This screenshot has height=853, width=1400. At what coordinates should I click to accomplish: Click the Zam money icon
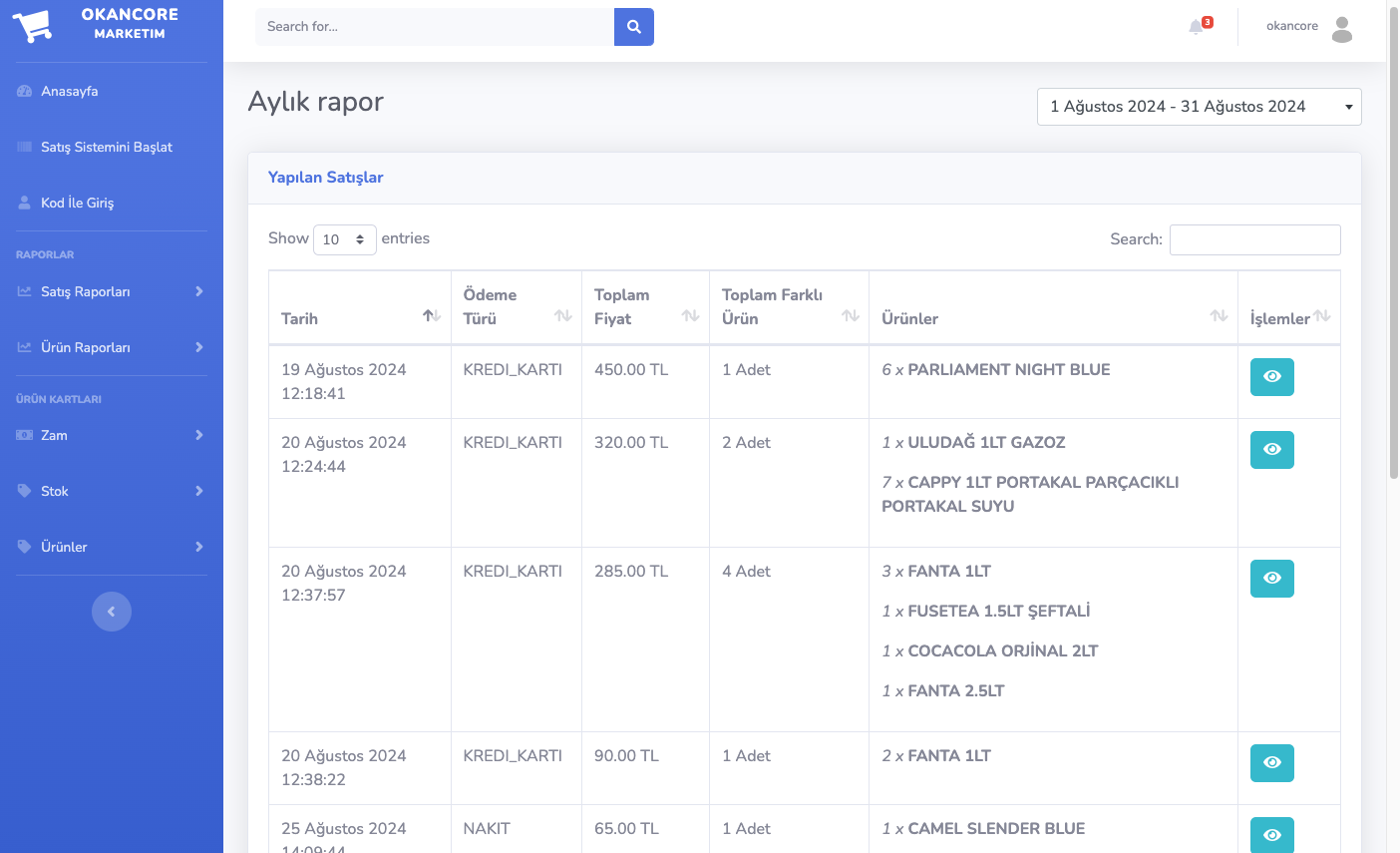click(x=25, y=435)
